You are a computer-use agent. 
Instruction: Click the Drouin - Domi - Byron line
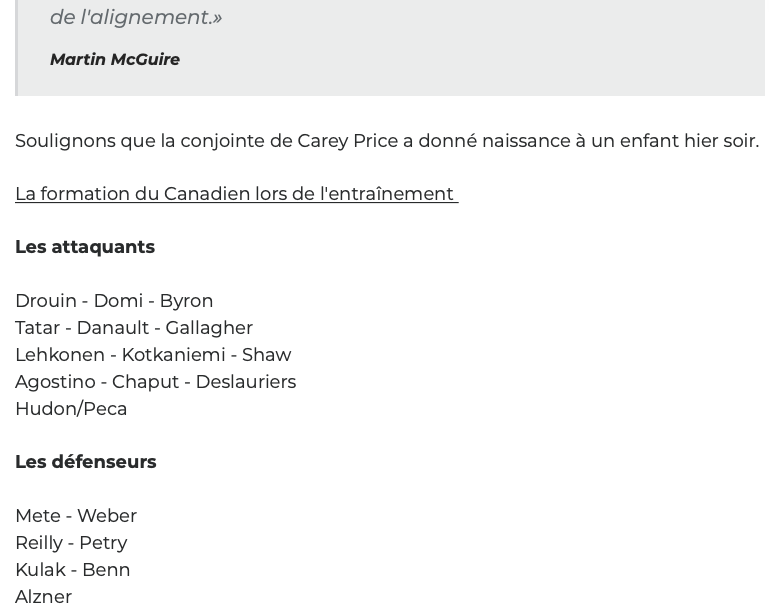click(x=114, y=301)
